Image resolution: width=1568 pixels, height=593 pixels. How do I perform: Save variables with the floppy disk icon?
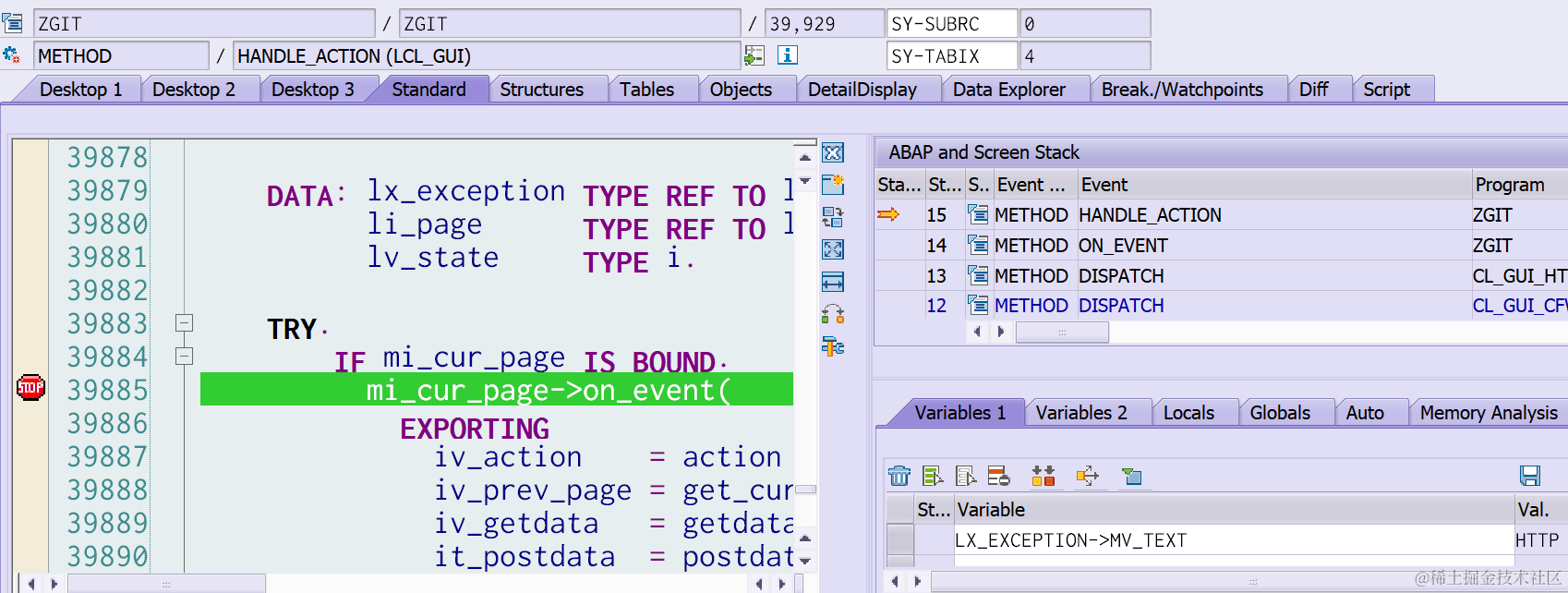click(x=1530, y=476)
